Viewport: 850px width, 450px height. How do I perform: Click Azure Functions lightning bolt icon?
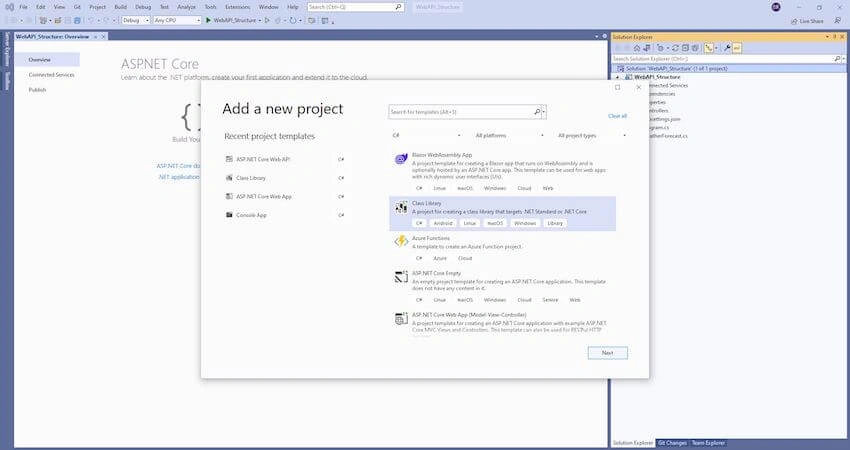coord(401,241)
